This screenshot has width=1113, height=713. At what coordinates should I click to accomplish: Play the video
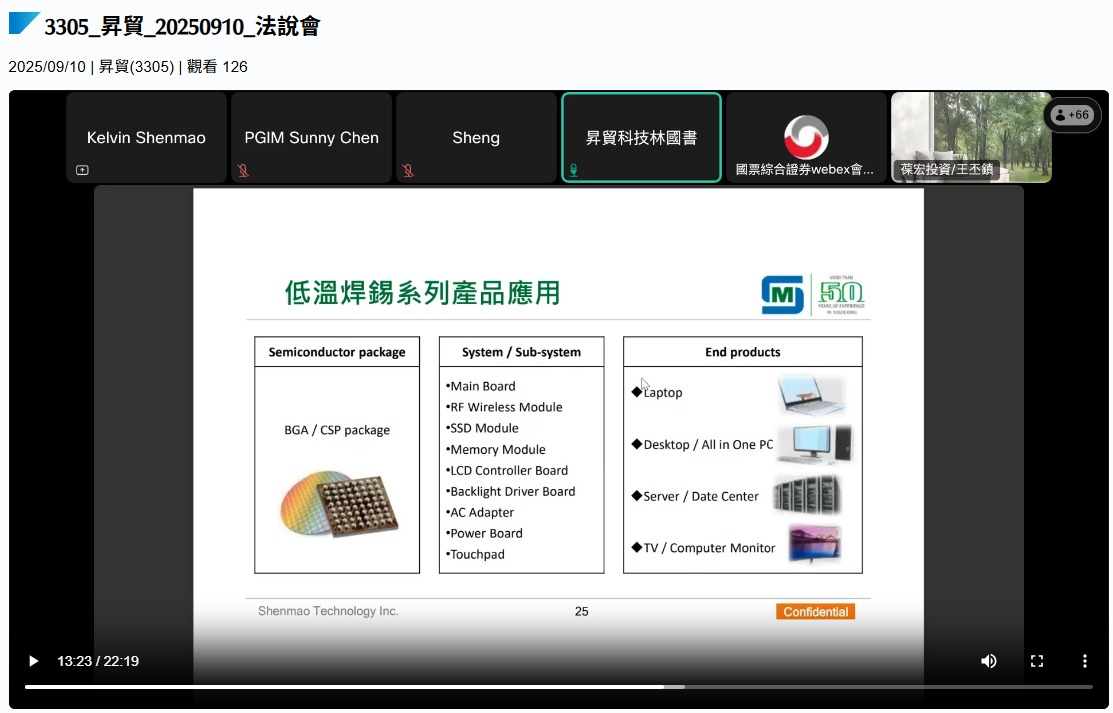[33, 661]
